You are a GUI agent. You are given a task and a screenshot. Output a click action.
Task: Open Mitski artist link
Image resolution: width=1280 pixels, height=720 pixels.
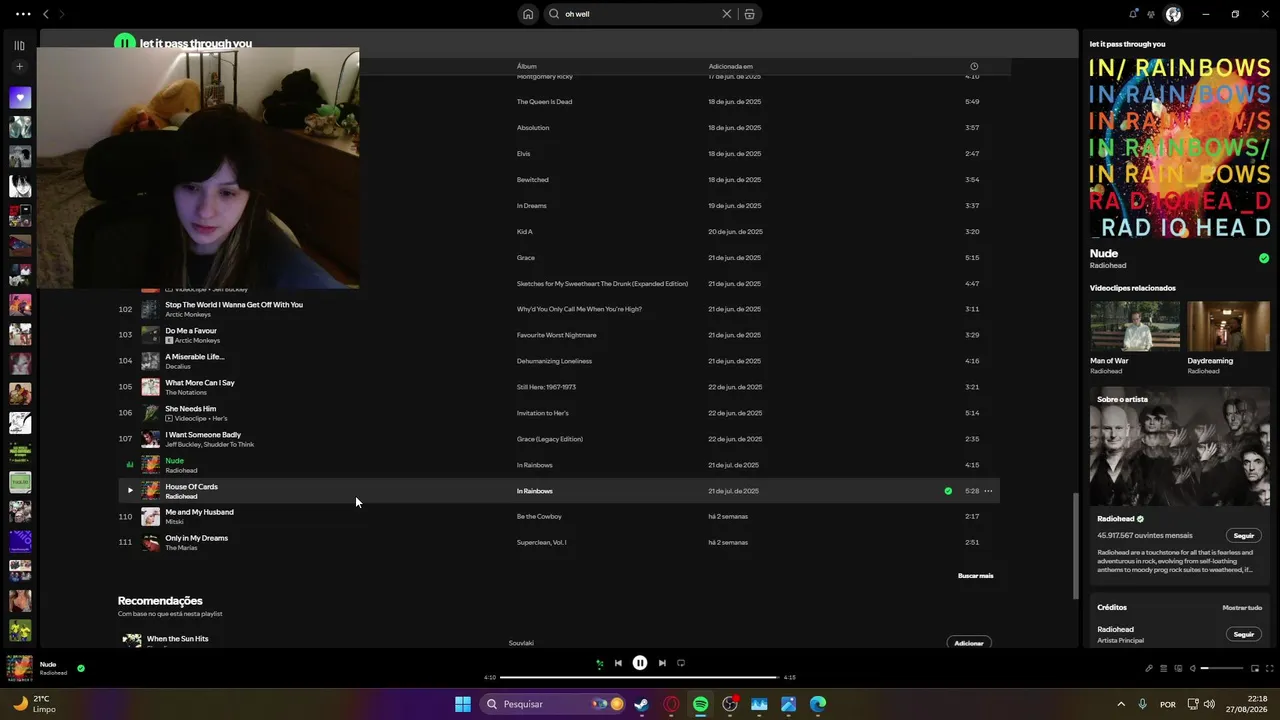[174, 522]
